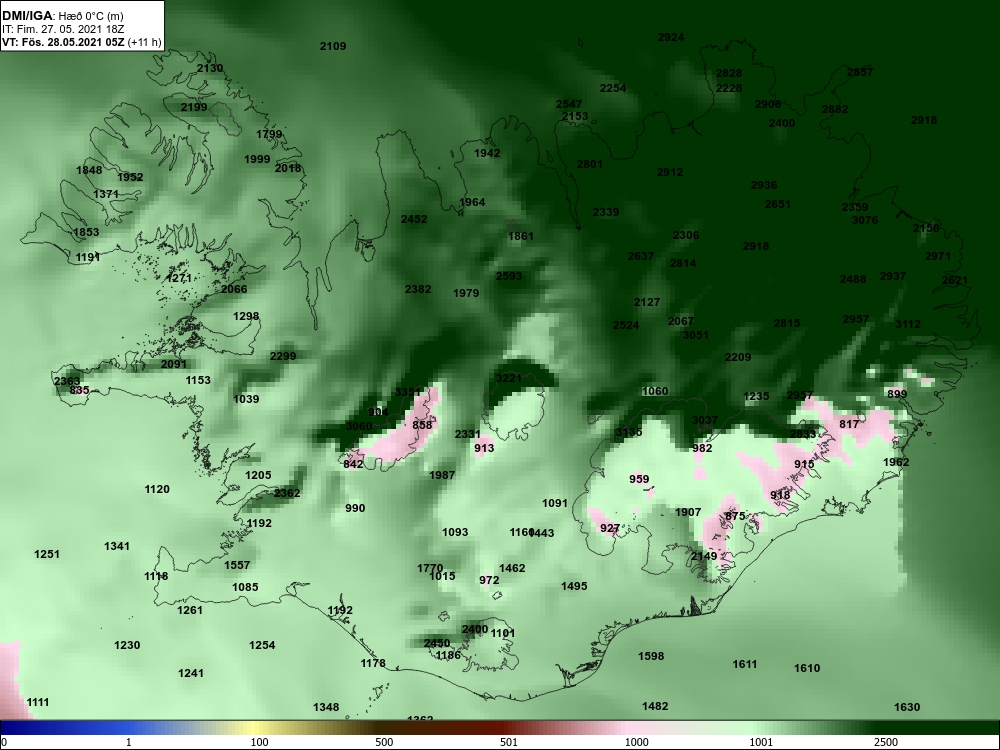The height and width of the screenshot is (750, 1000).
Task: Click the 959 value label
Action: click(639, 479)
